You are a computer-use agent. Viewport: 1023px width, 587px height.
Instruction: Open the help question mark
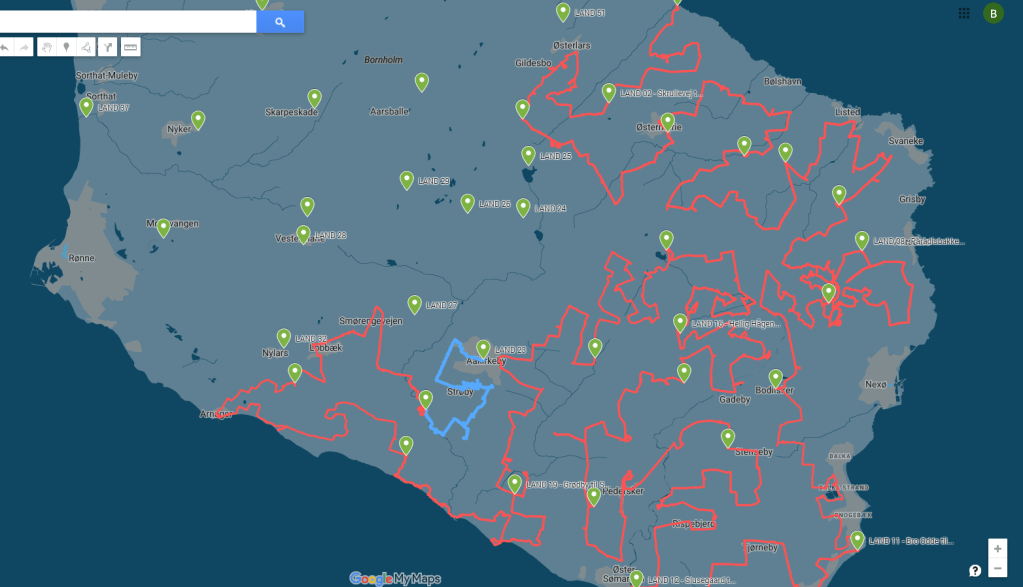point(975,570)
